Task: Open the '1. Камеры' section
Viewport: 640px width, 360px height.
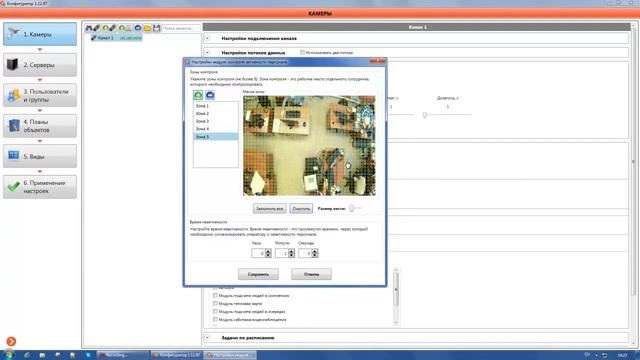Action: coord(40,34)
